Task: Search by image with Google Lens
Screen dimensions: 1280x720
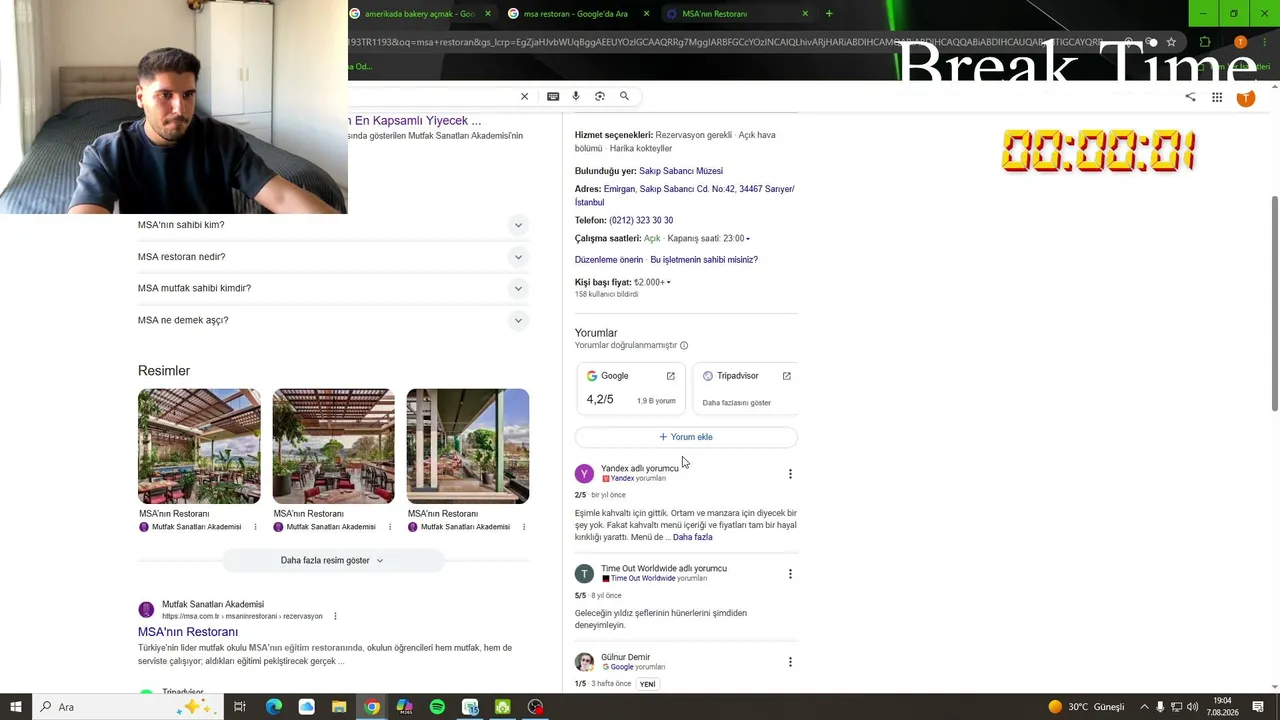Action: click(x=600, y=96)
